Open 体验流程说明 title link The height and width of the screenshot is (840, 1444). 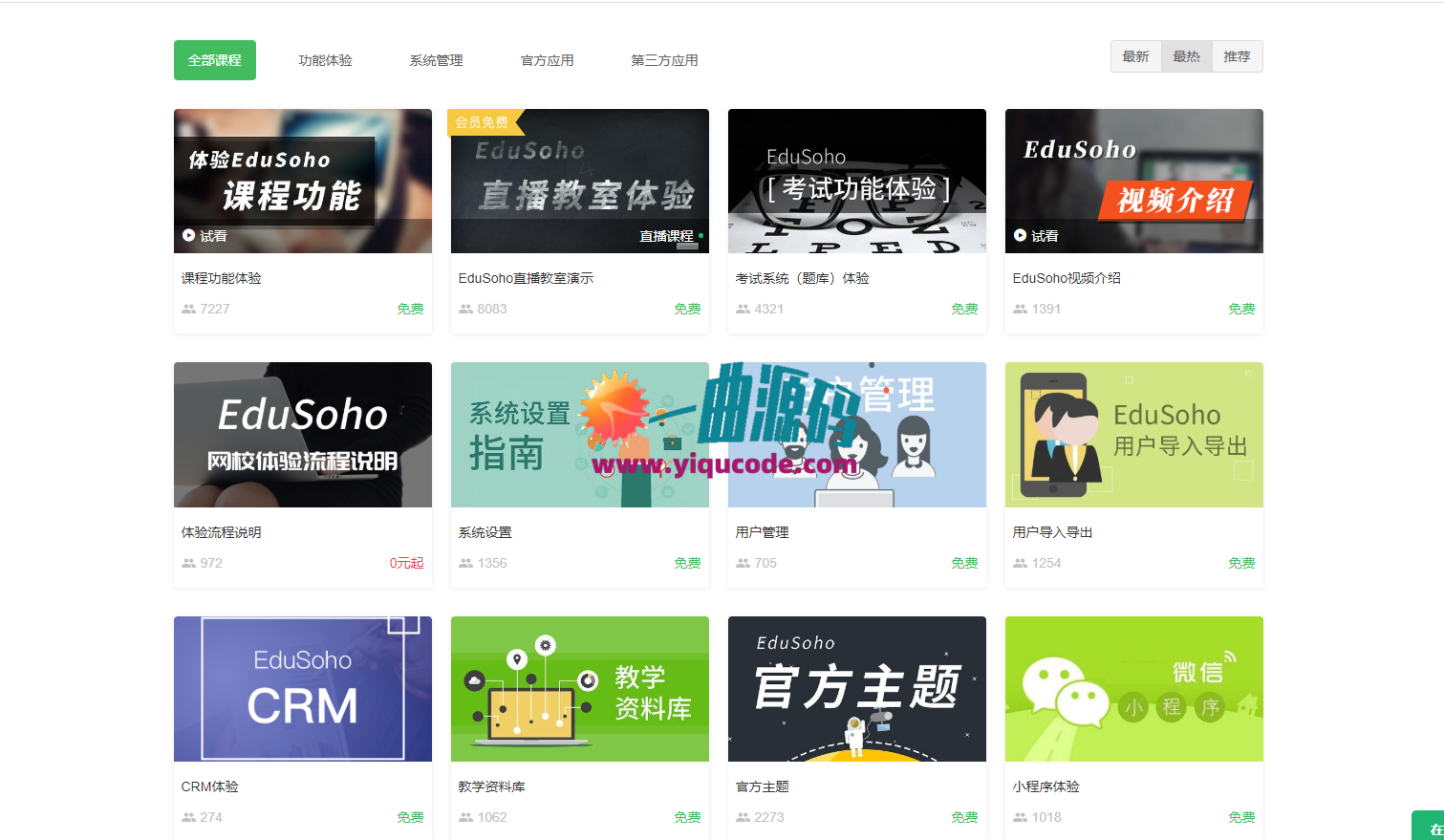(222, 532)
